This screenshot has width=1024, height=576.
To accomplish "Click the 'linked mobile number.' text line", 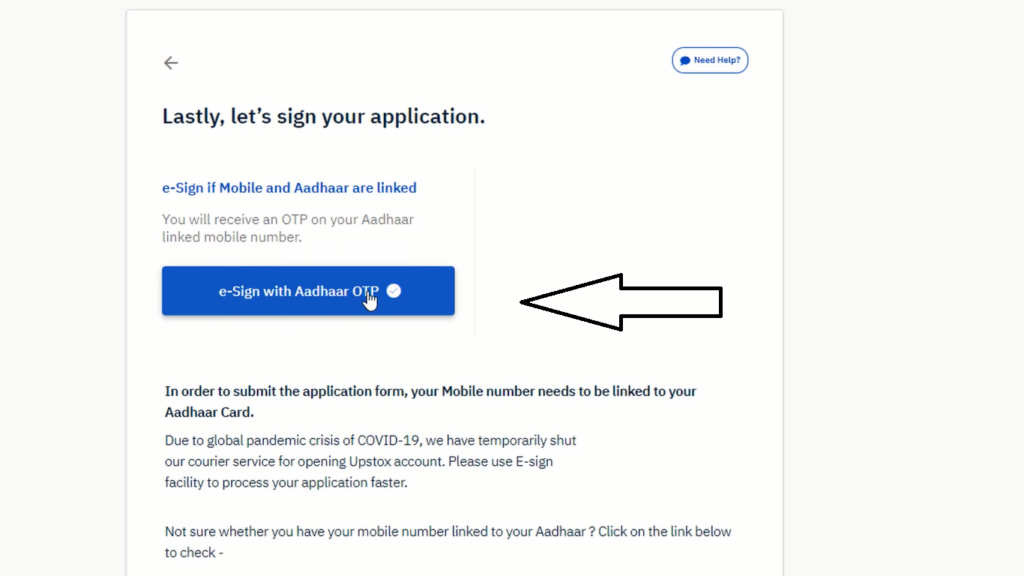I will (232, 237).
